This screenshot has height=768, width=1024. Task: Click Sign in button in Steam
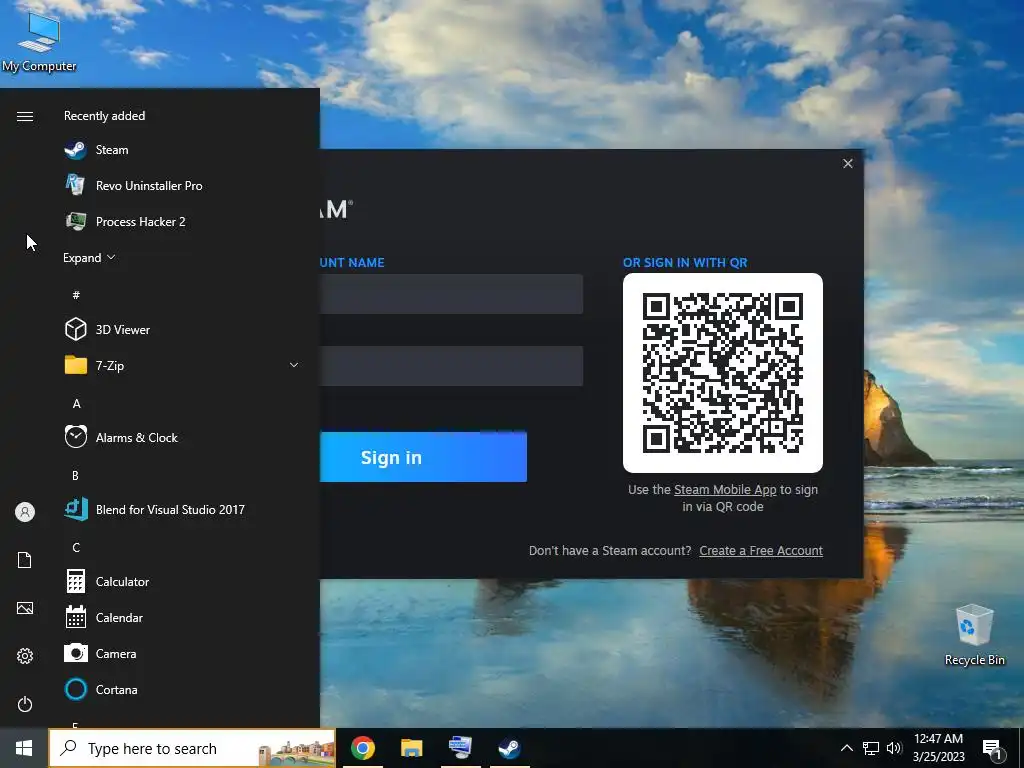pyautogui.click(x=423, y=457)
